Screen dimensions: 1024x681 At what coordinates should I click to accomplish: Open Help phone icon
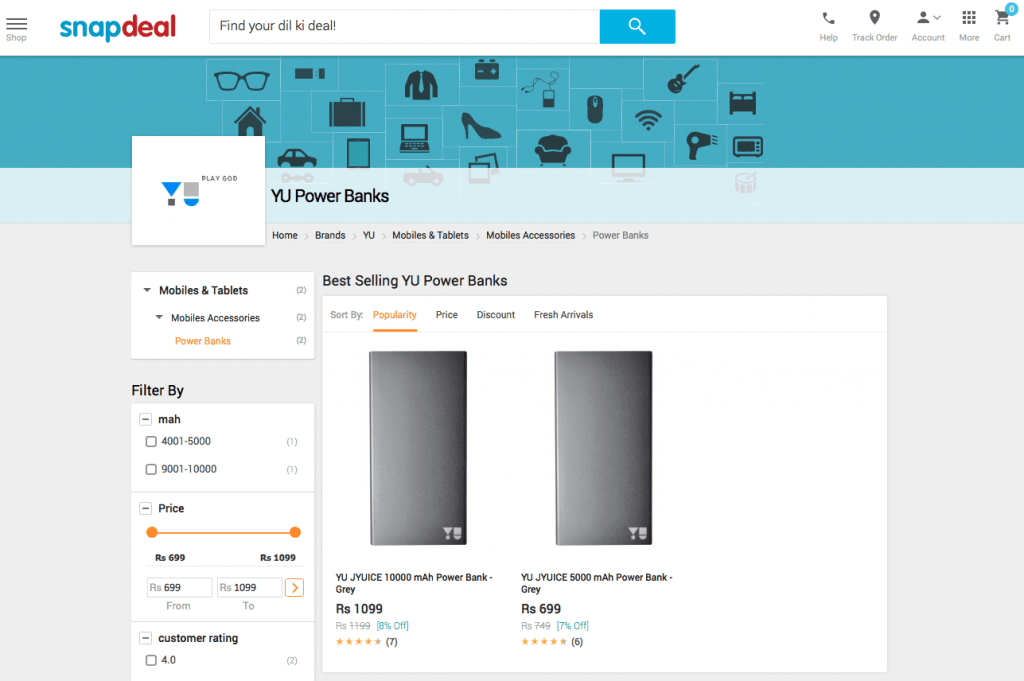(828, 27)
